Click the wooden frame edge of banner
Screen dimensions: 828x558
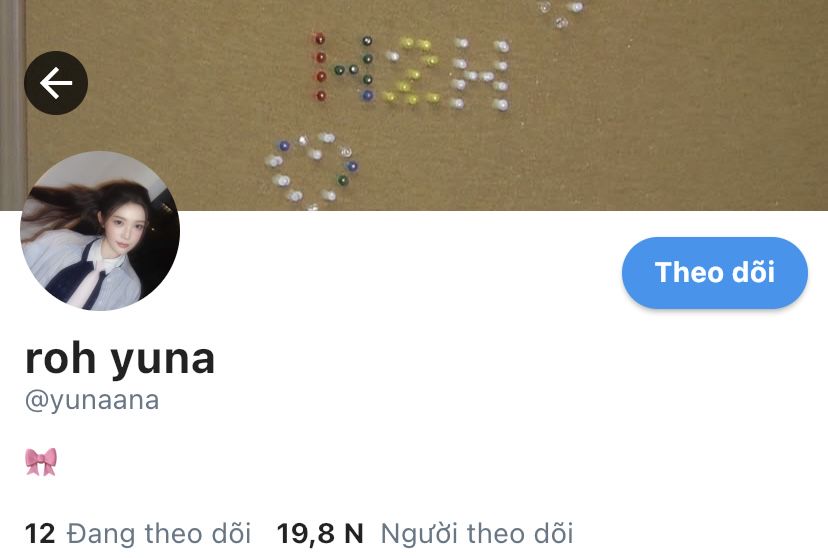click(x=12, y=105)
